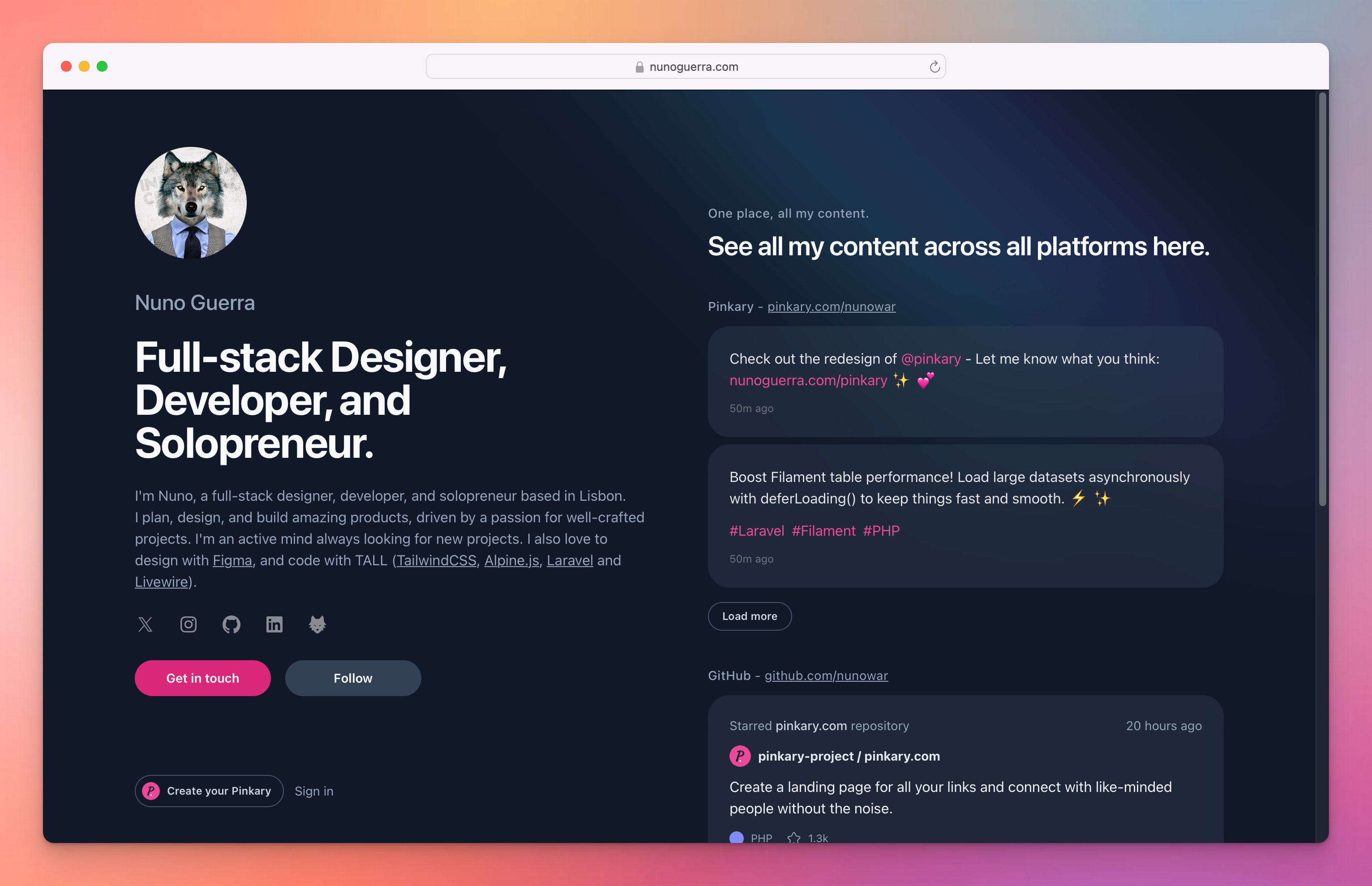Screen dimensions: 1372x886
Task: Visit github.com/nunowar link
Action: (826, 676)
